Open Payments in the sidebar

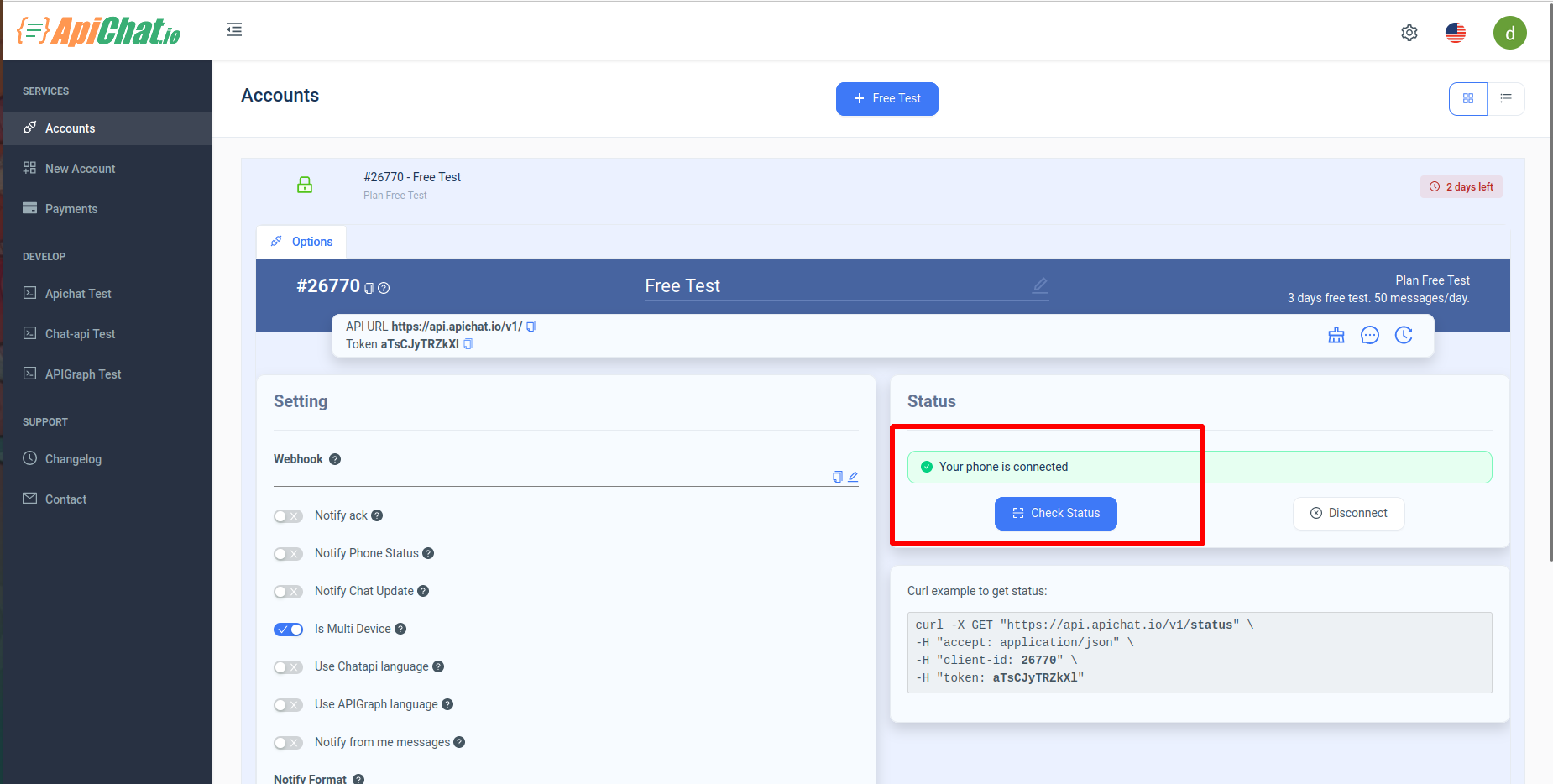click(x=107, y=209)
